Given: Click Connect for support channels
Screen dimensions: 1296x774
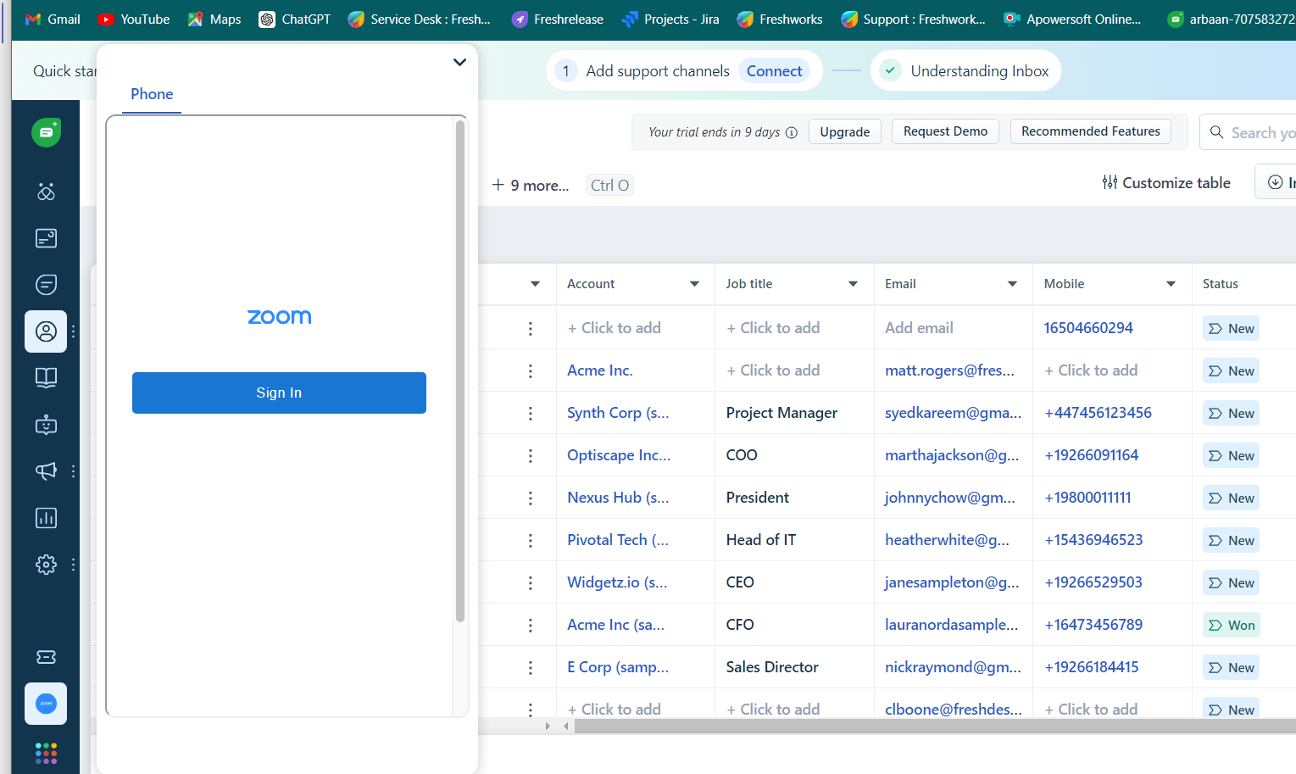Looking at the screenshot, I should click(774, 71).
